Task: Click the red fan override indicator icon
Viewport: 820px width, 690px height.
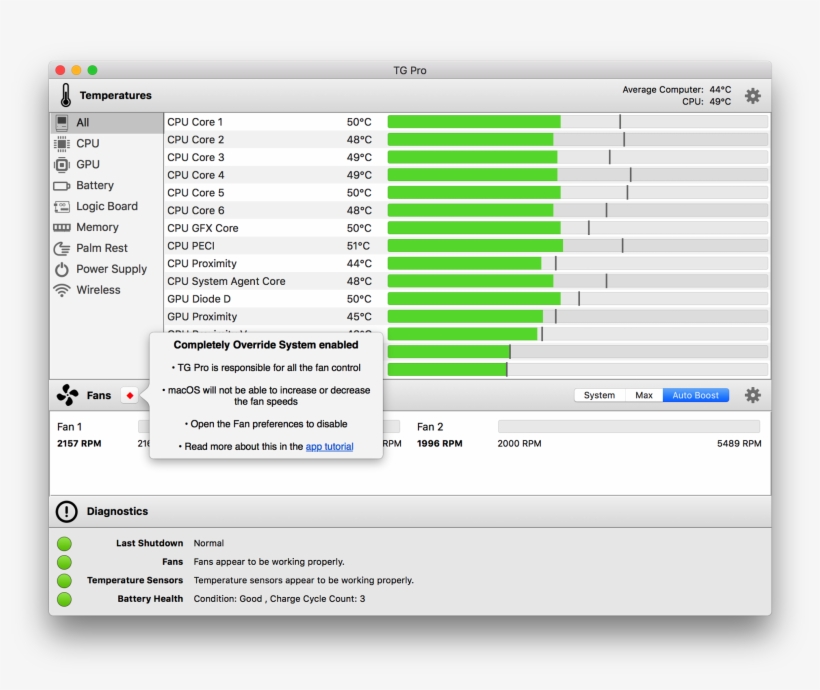Action: tap(129, 395)
